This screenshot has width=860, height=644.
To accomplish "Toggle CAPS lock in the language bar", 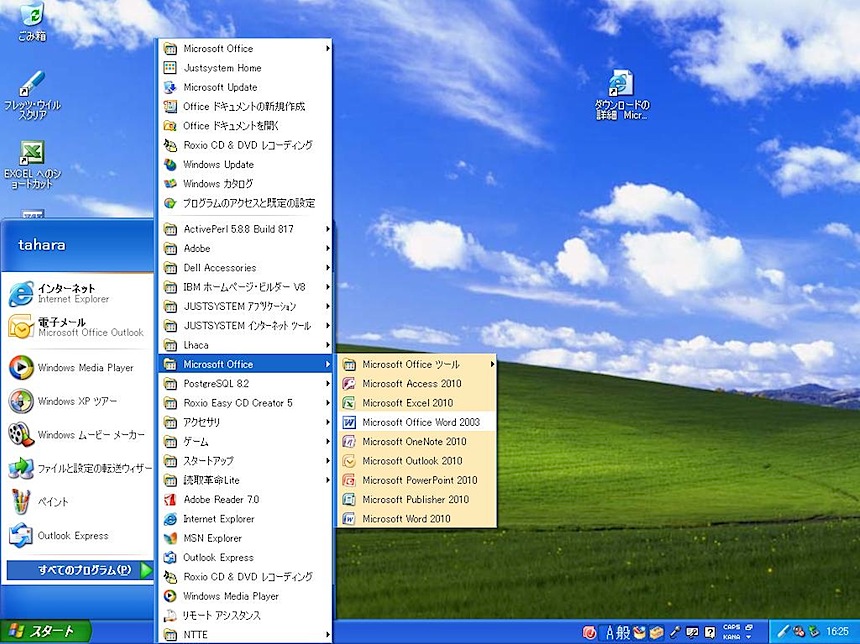I will click(x=732, y=627).
